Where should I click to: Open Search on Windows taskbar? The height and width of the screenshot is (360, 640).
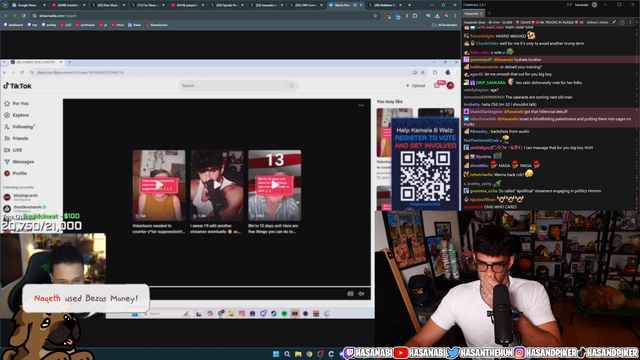coord(287,354)
